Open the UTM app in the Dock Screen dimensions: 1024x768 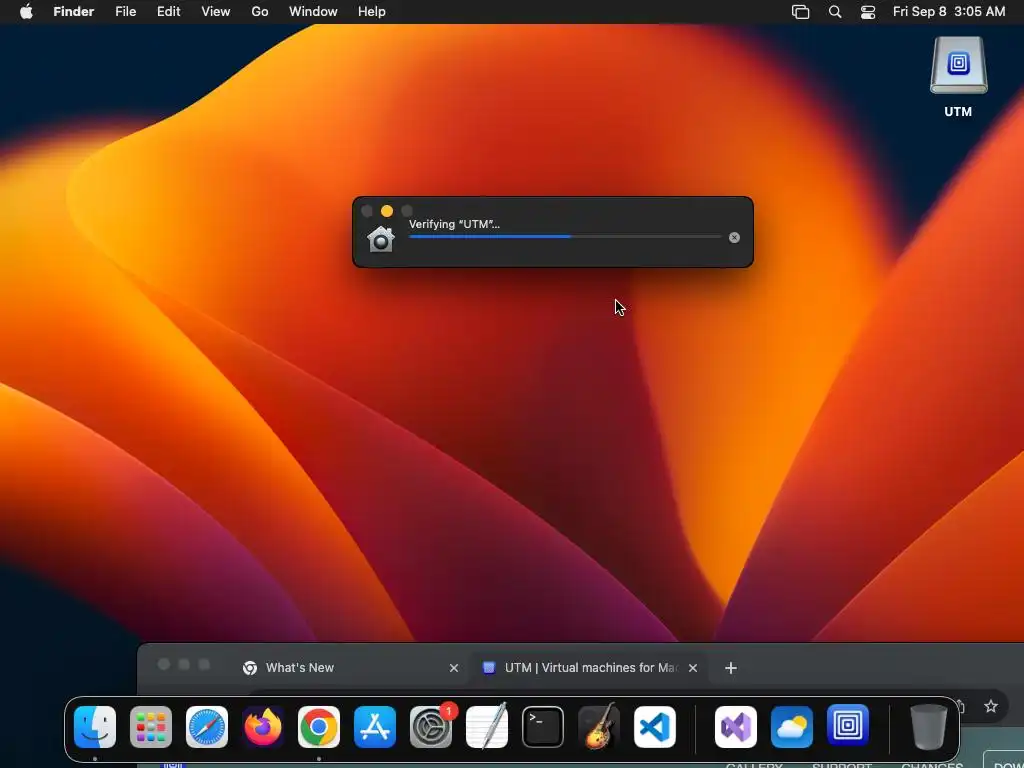tap(848, 726)
